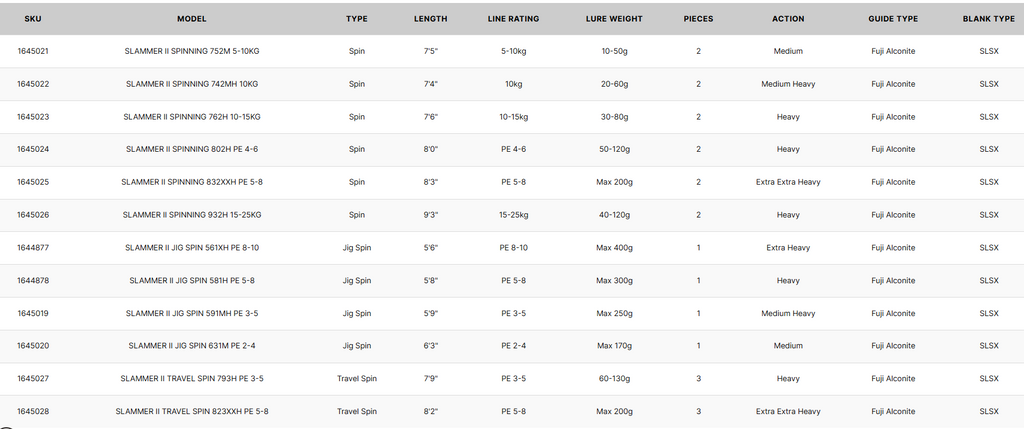The width and height of the screenshot is (1024, 429).
Task: Click SKU 1645019 cell
Action: pos(33,313)
